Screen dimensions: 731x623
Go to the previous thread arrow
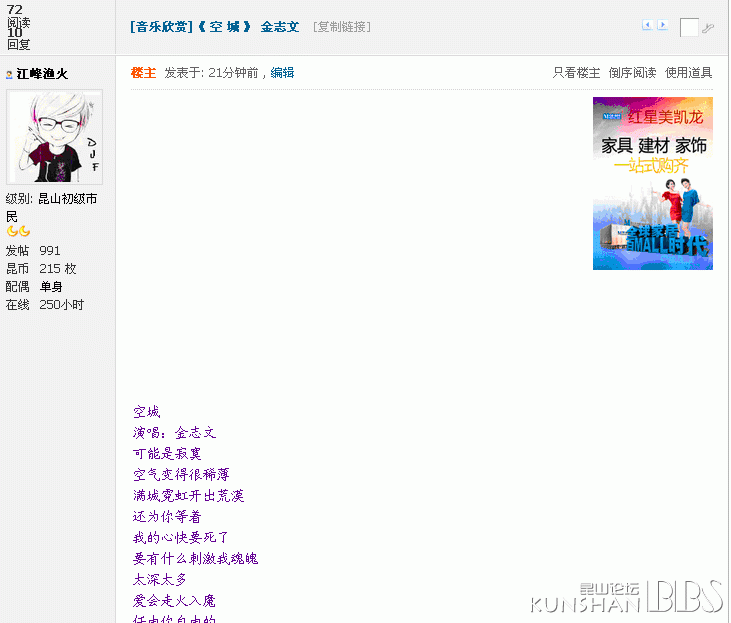(647, 25)
